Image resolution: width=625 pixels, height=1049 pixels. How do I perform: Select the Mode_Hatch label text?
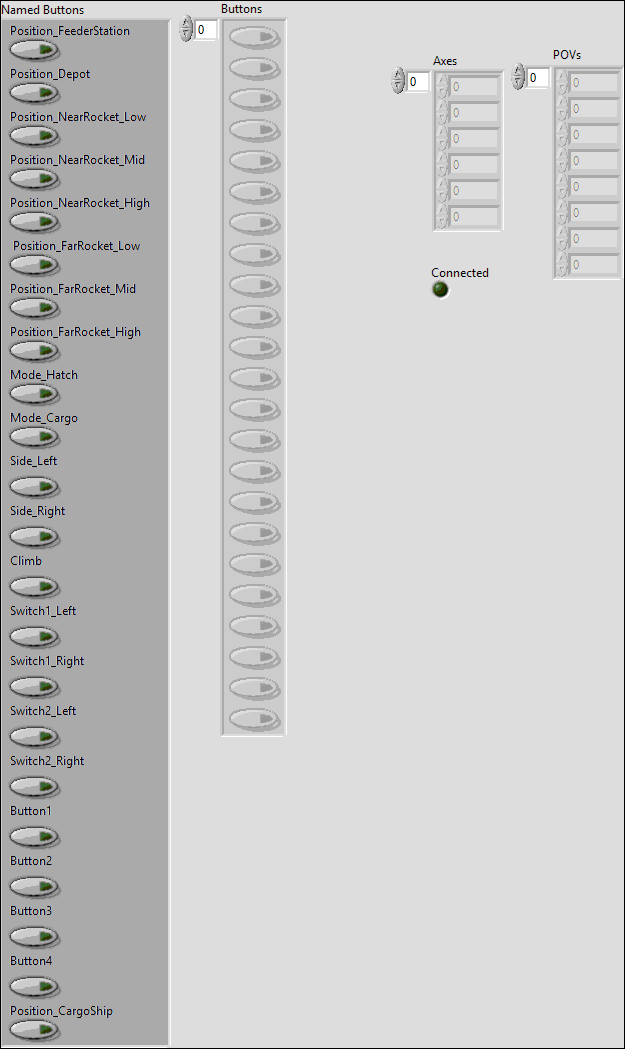(x=44, y=375)
